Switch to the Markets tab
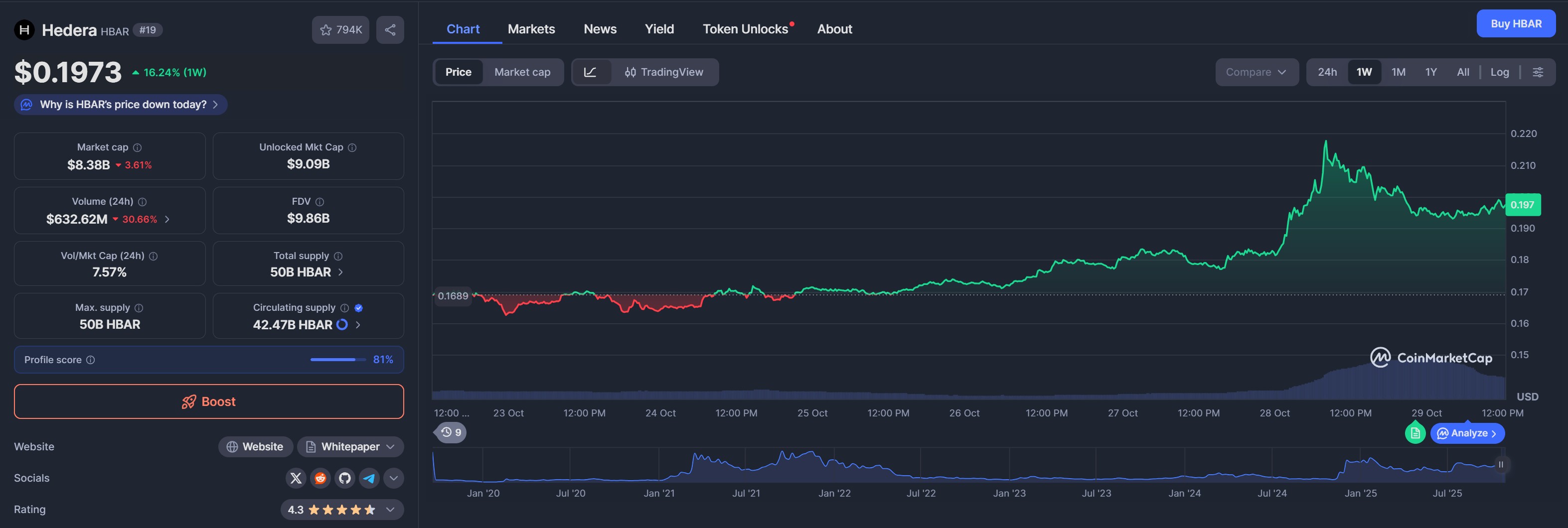This screenshot has width=1568, height=528. [x=531, y=29]
